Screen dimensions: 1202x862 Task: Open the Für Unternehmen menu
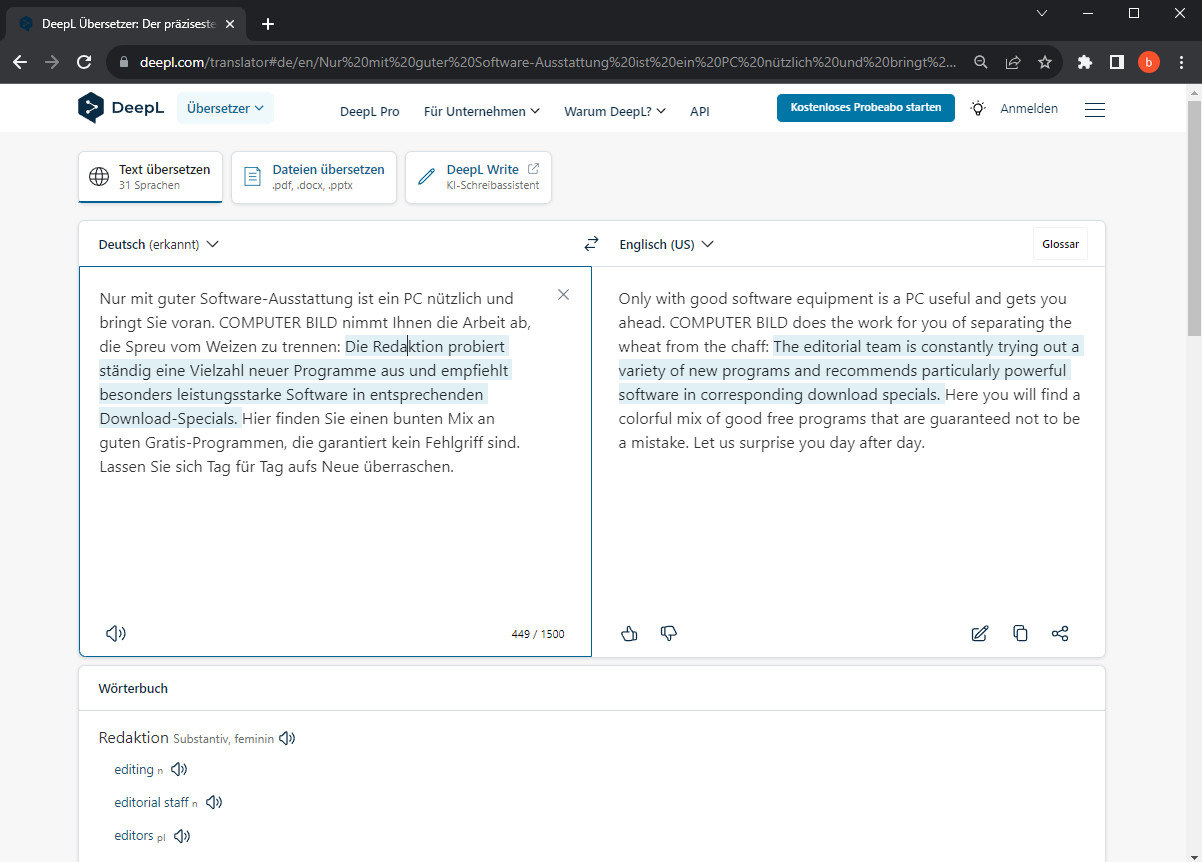coord(481,111)
